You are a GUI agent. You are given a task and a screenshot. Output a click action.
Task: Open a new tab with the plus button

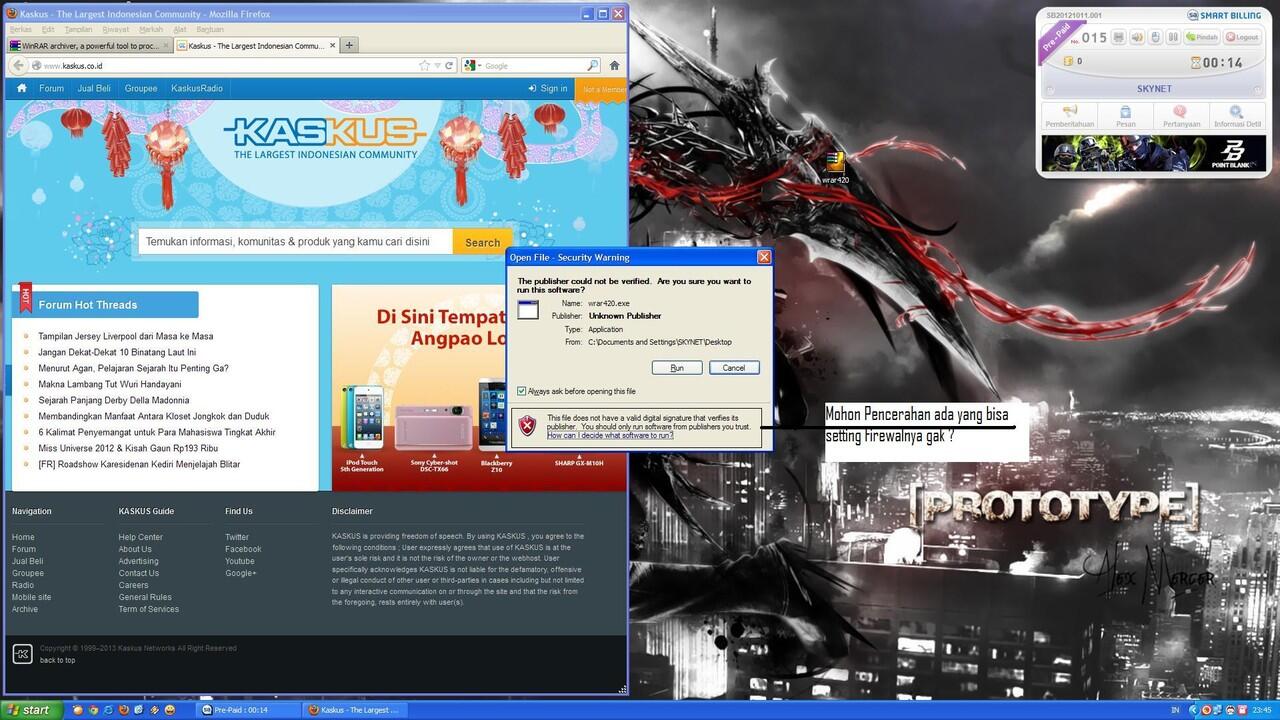click(349, 45)
